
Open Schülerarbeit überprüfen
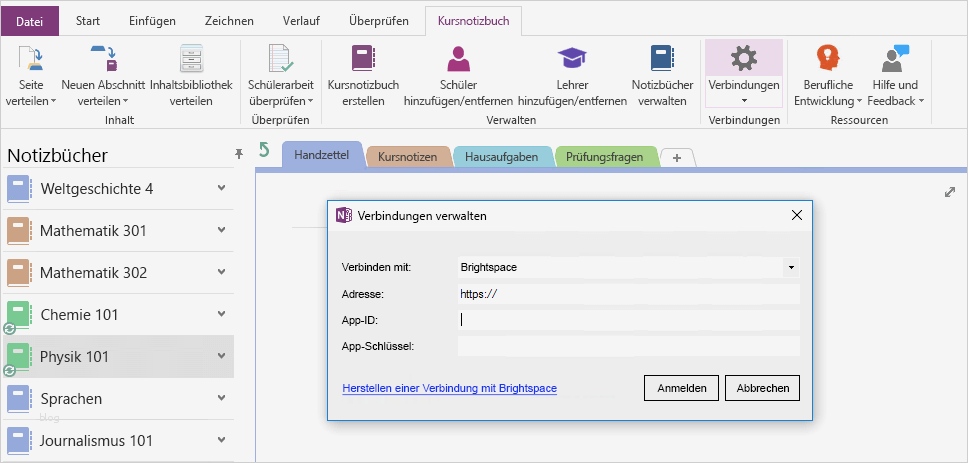[x=281, y=75]
